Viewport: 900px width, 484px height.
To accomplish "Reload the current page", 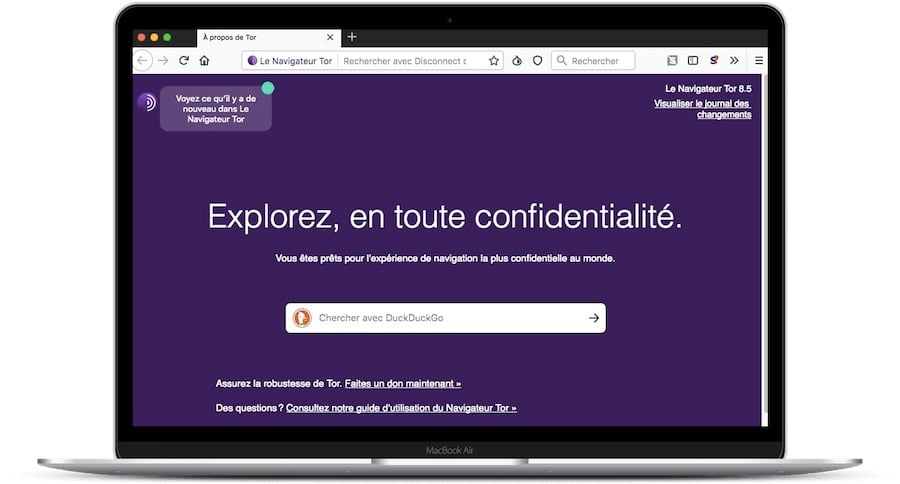I will [x=184, y=60].
